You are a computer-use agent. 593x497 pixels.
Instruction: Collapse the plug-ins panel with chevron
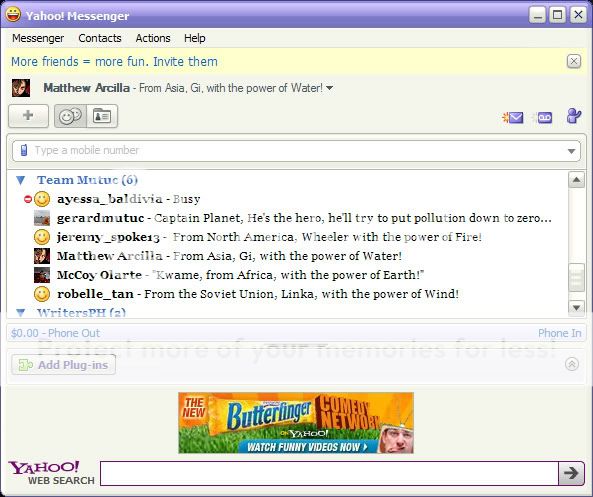pos(571,364)
